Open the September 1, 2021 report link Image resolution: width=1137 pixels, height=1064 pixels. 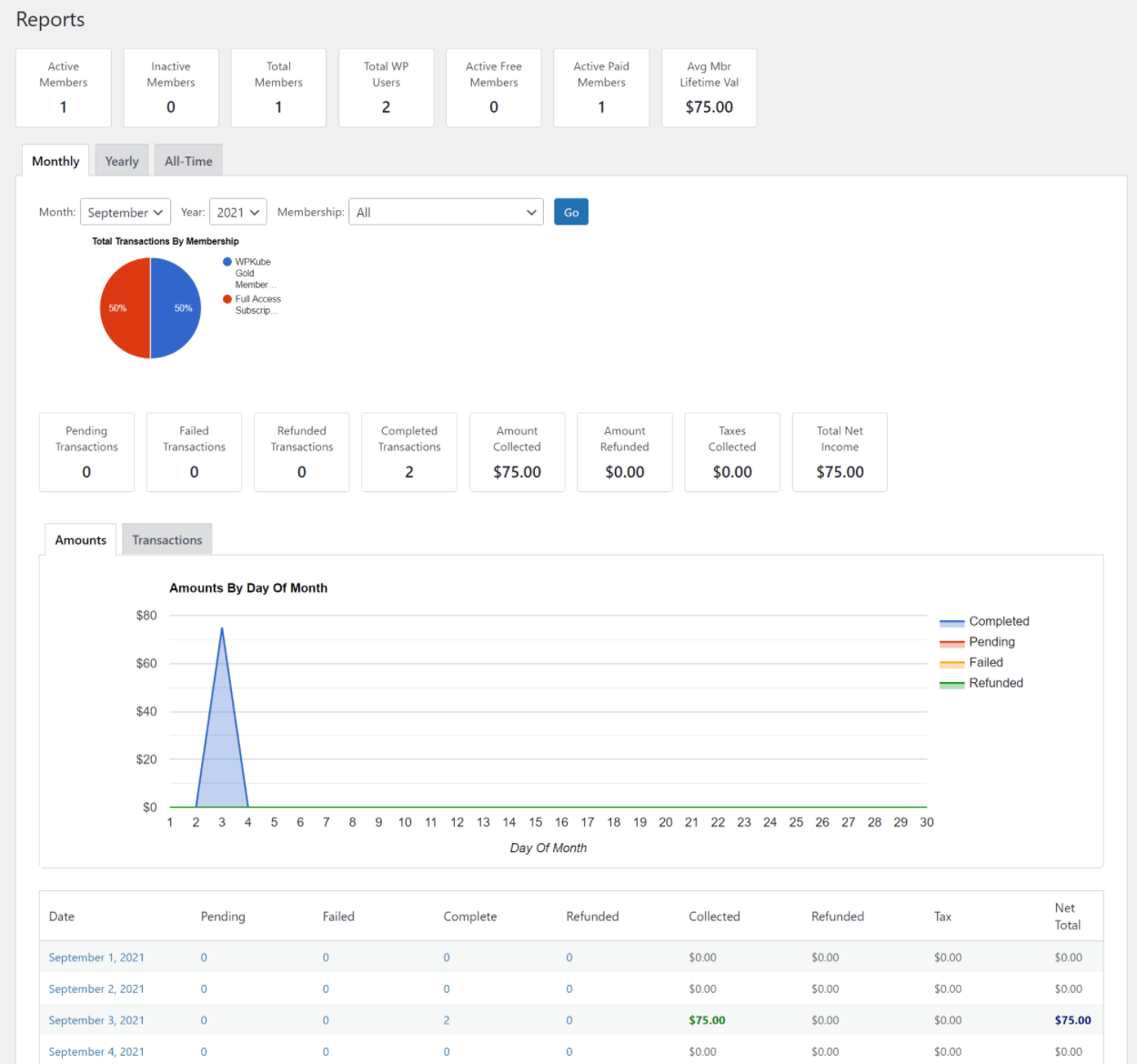(96, 957)
